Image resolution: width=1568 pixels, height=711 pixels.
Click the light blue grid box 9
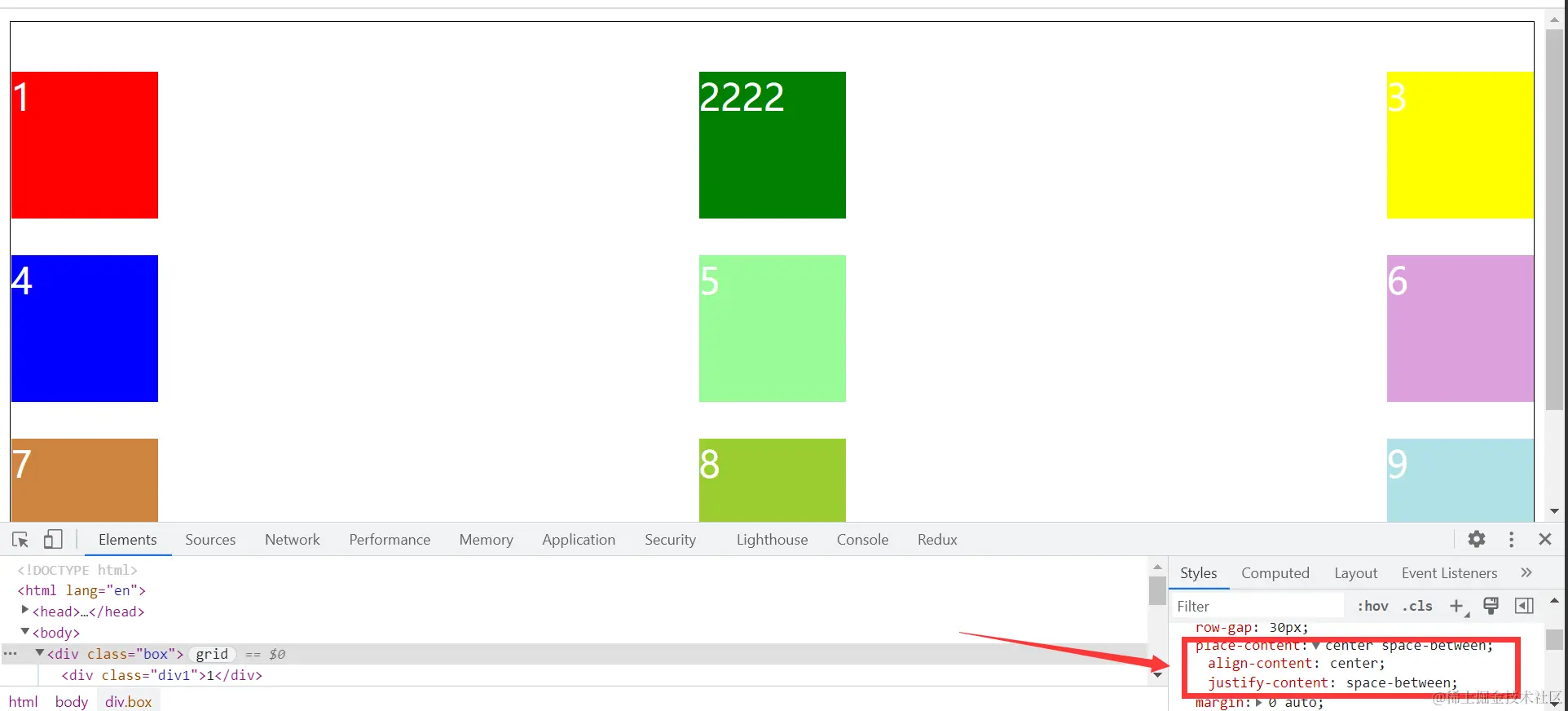[x=1460, y=480]
